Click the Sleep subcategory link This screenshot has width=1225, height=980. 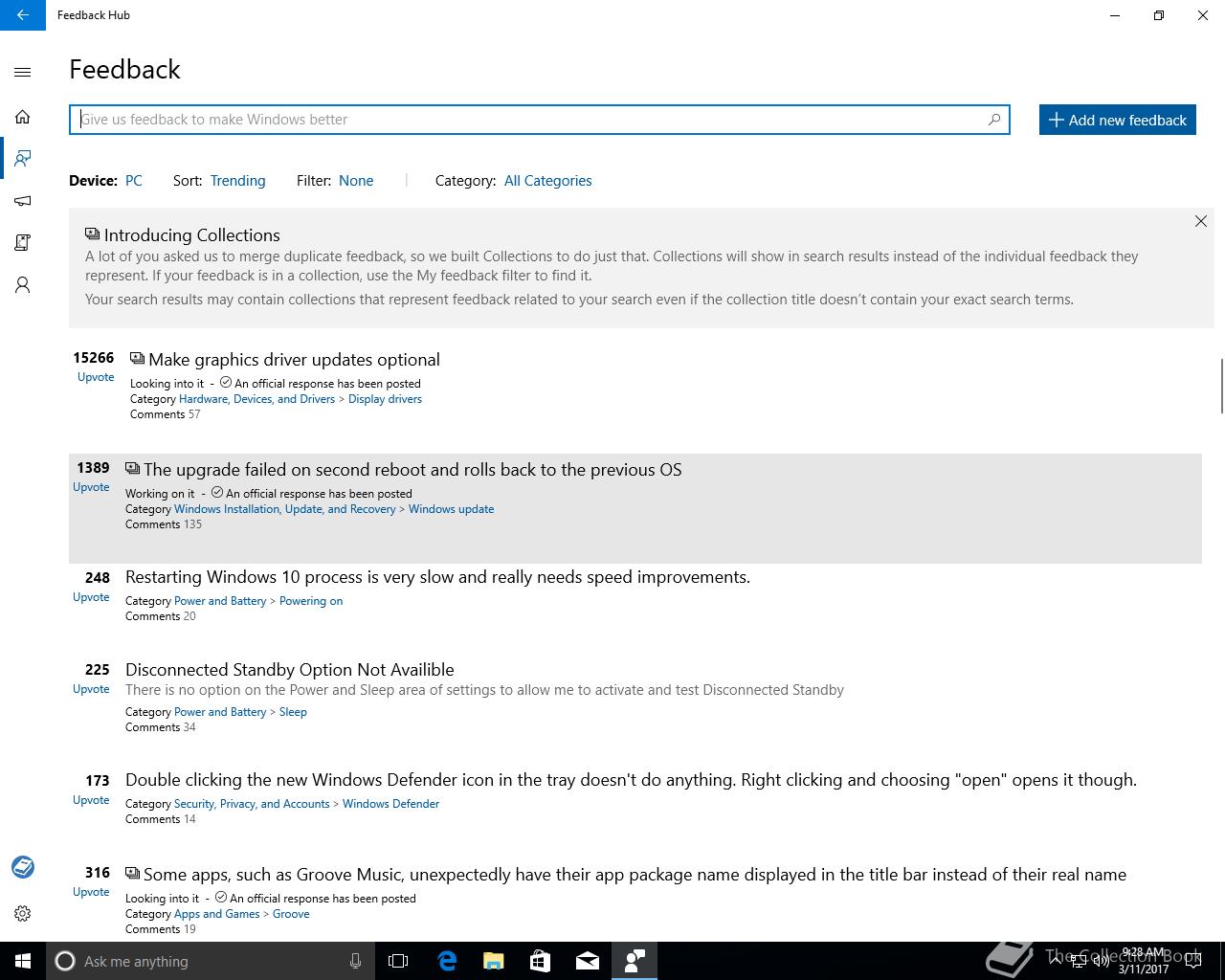(293, 712)
